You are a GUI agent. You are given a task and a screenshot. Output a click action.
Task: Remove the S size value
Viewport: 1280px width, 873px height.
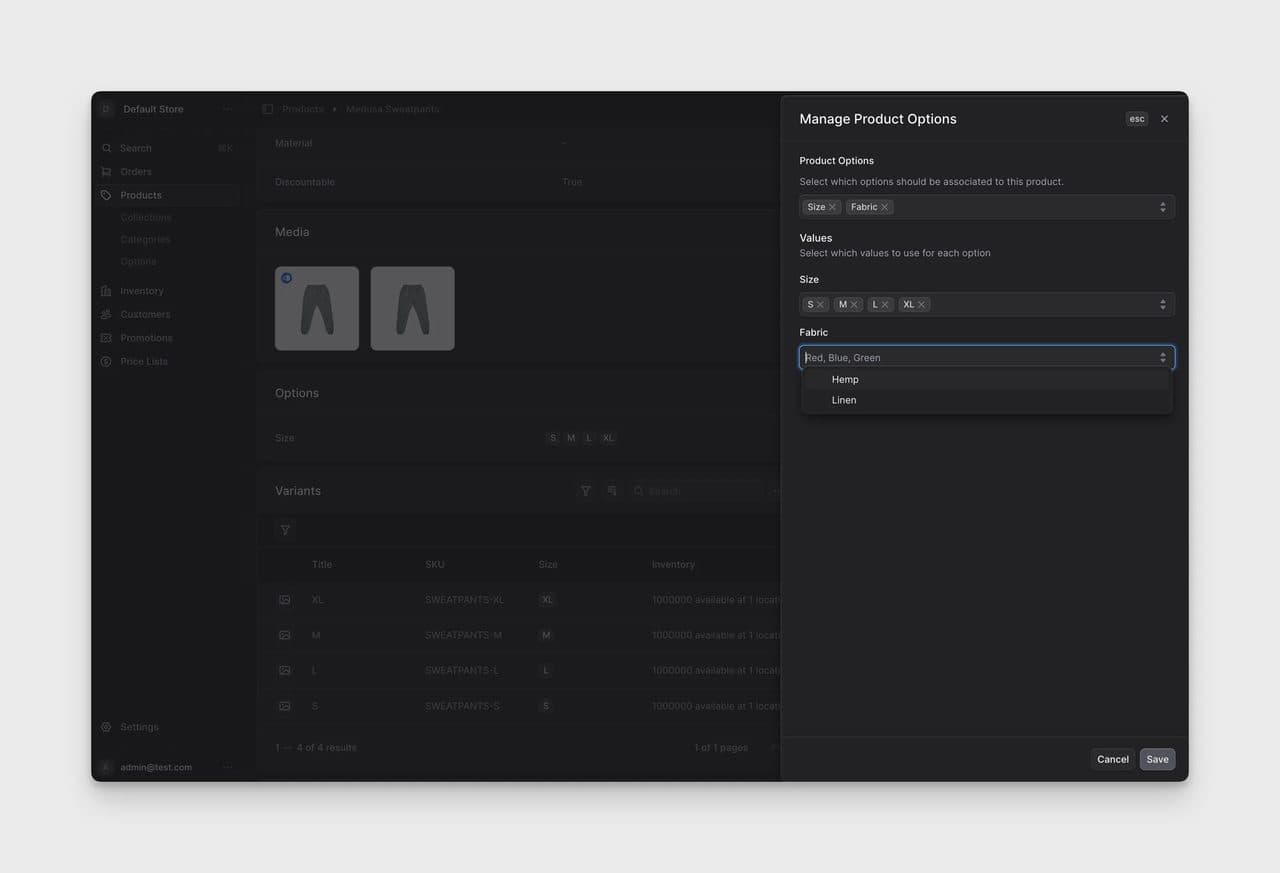pos(820,305)
